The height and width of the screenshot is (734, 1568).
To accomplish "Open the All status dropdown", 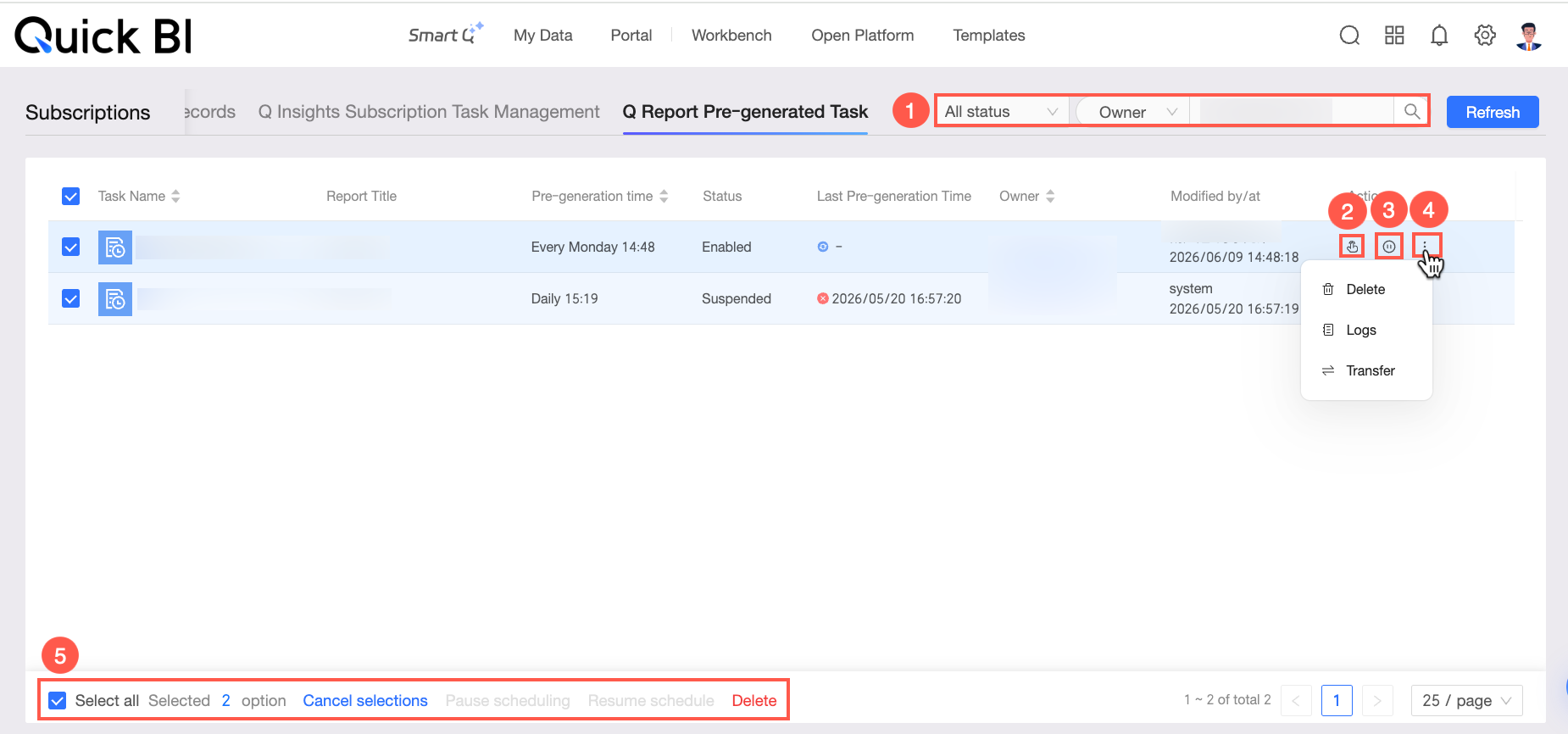I will point(1002,112).
